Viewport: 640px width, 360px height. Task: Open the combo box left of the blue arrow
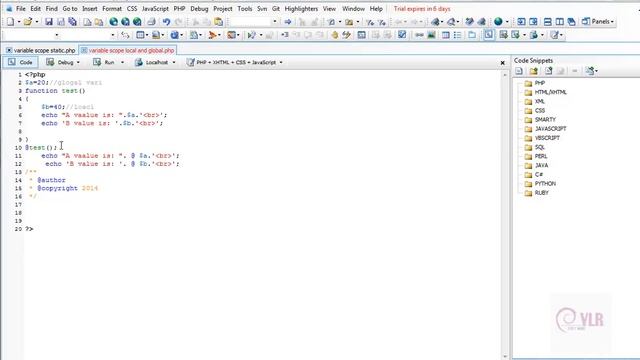click(253, 22)
